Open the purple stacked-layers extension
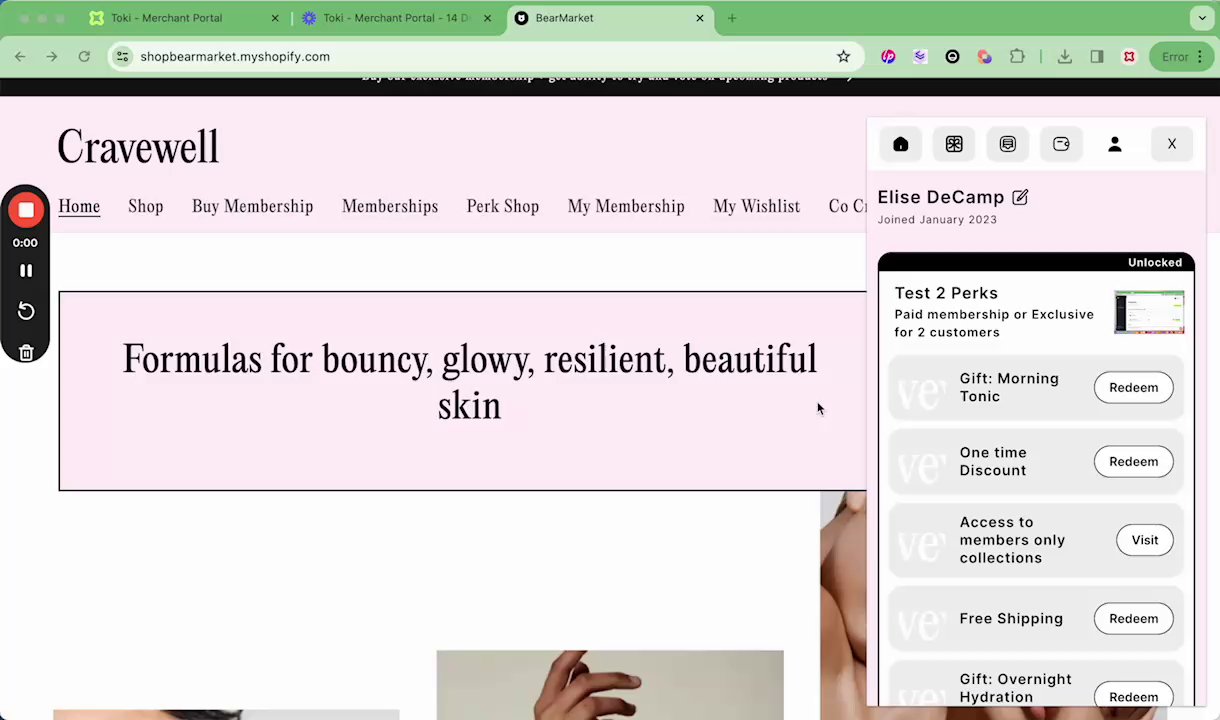Image resolution: width=1220 pixels, height=720 pixels. [920, 57]
